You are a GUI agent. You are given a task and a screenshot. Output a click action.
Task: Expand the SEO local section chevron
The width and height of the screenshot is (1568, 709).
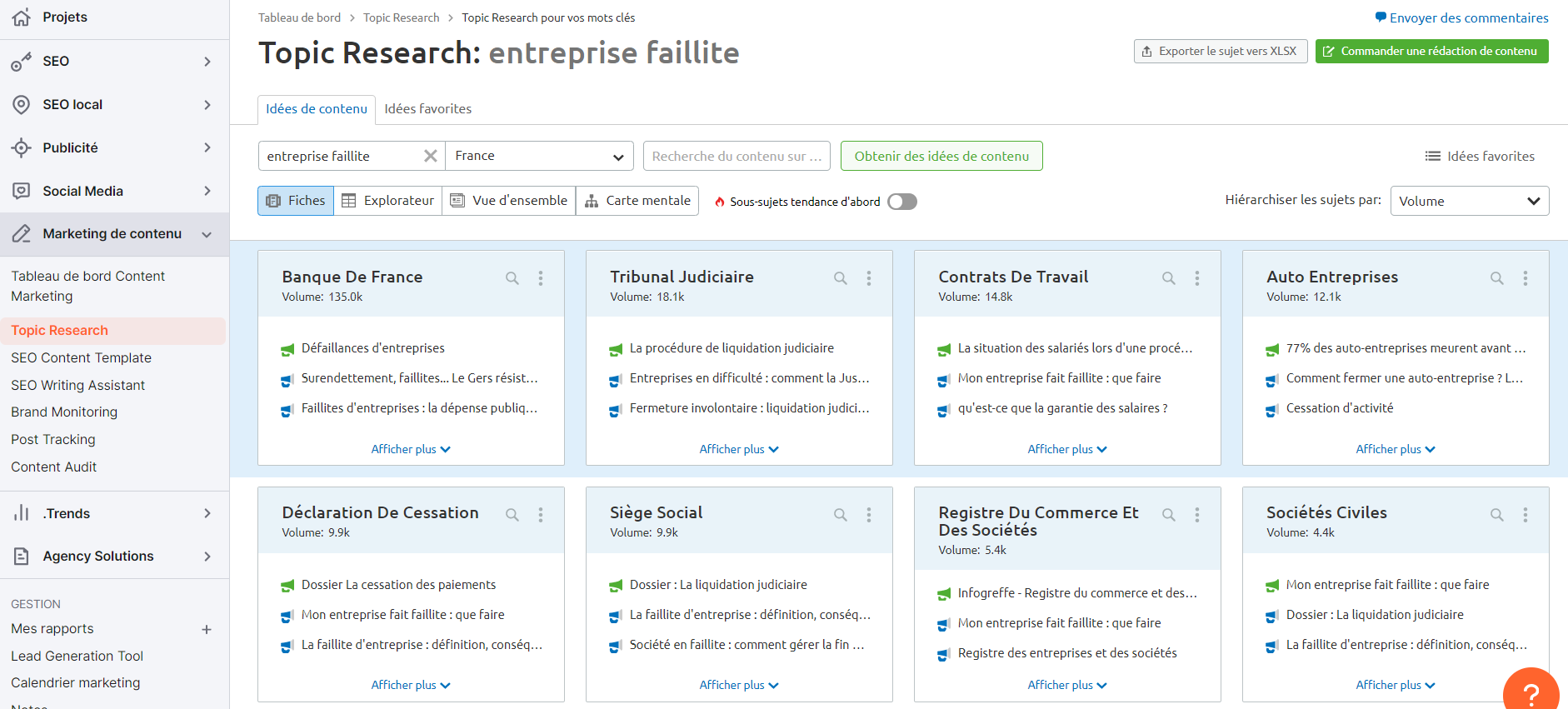[207, 105]
